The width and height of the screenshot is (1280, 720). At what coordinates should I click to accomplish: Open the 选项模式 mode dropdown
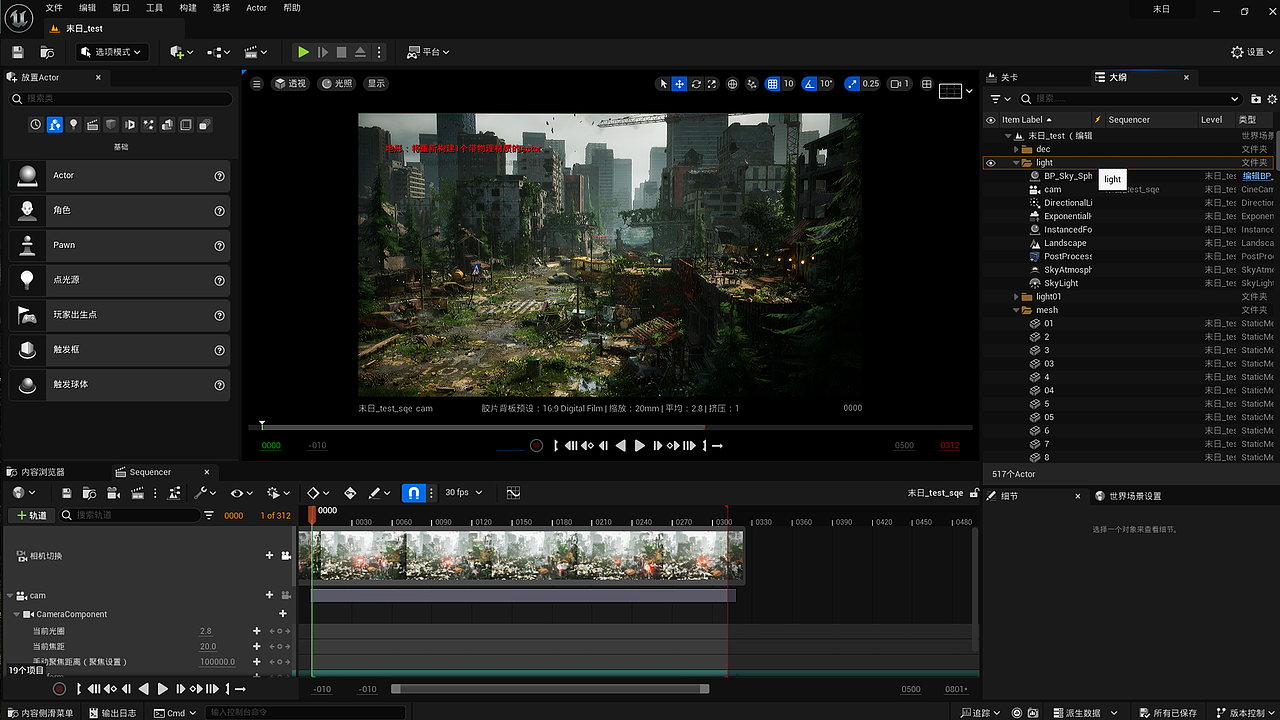click(x=111, y=52)
